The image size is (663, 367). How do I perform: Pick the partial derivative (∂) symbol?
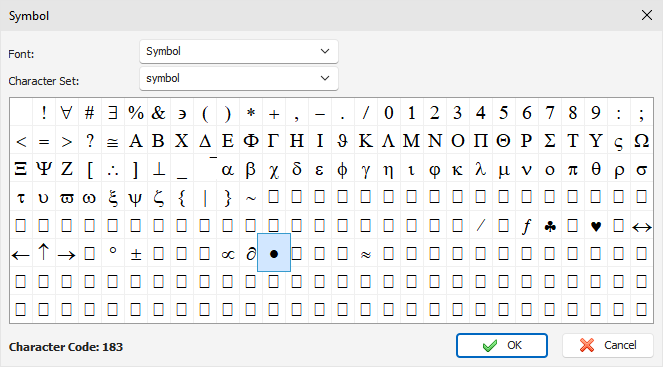pos(250,253)
